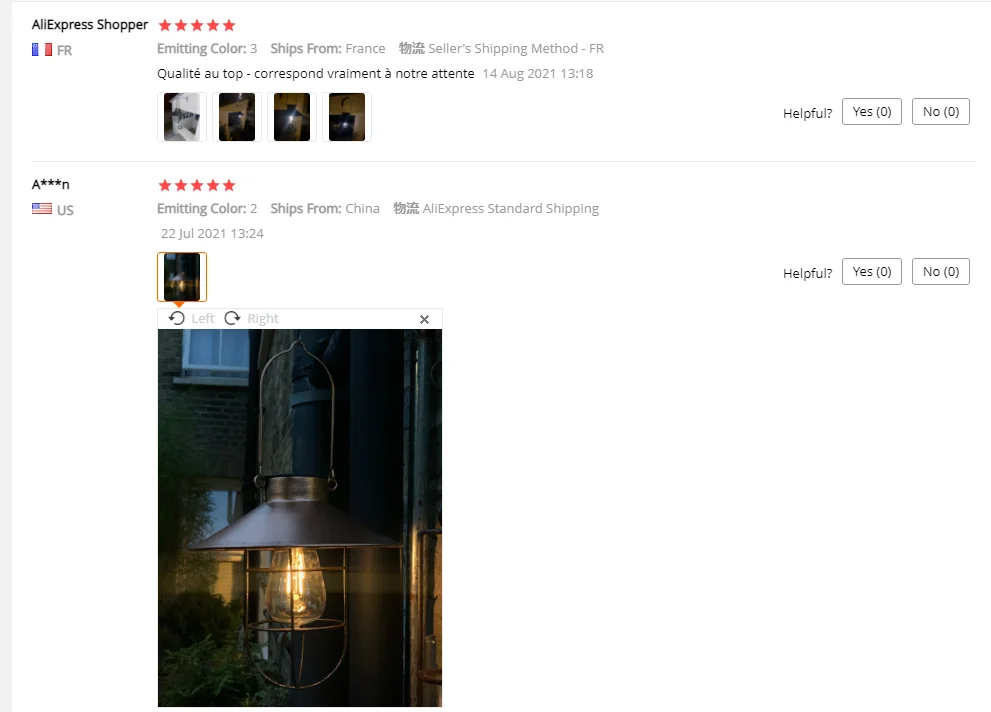
Task: Open the second review photo from FR shopper
Action: 237,117
